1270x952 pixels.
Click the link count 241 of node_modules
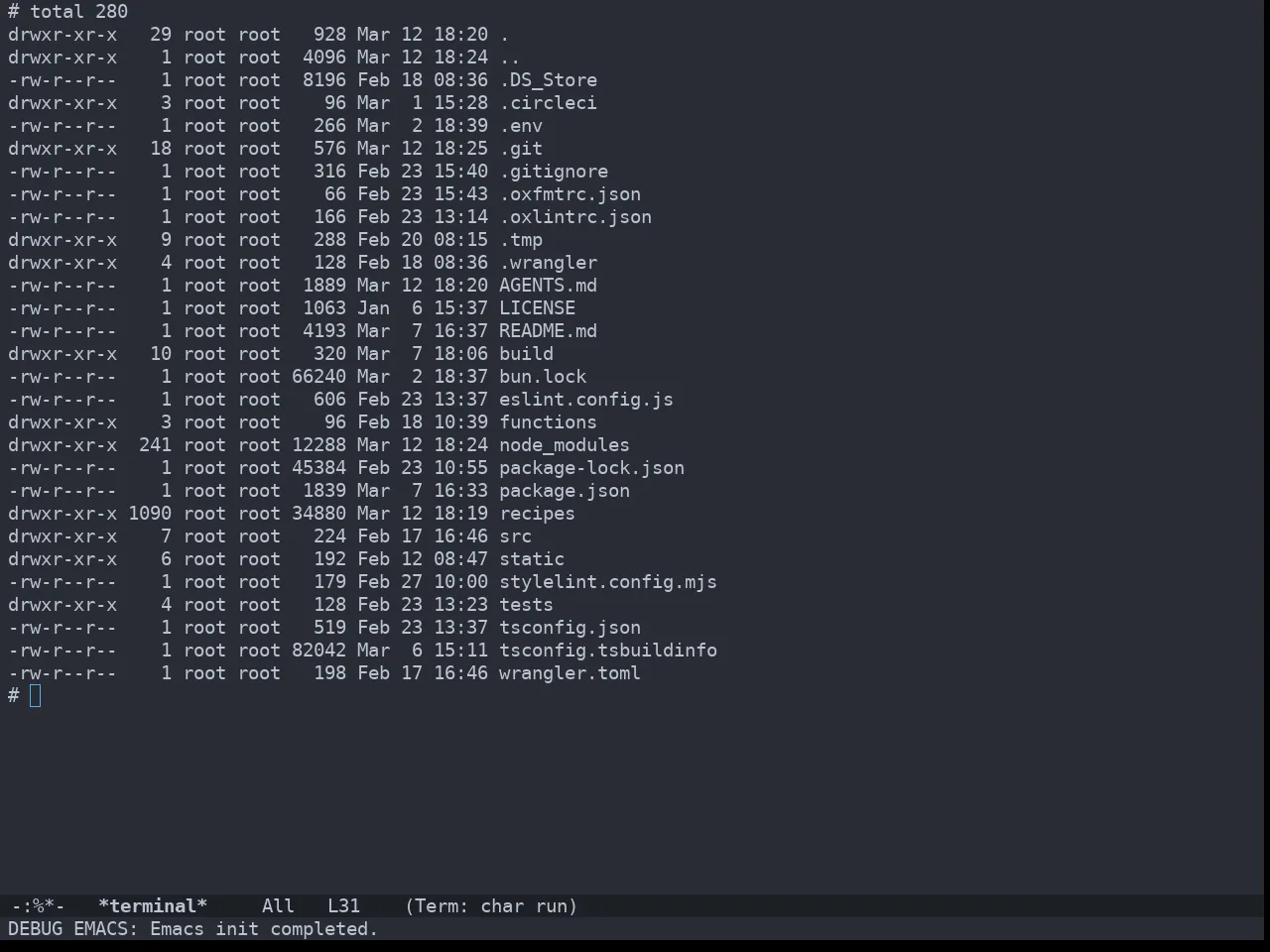click(155, 445)
